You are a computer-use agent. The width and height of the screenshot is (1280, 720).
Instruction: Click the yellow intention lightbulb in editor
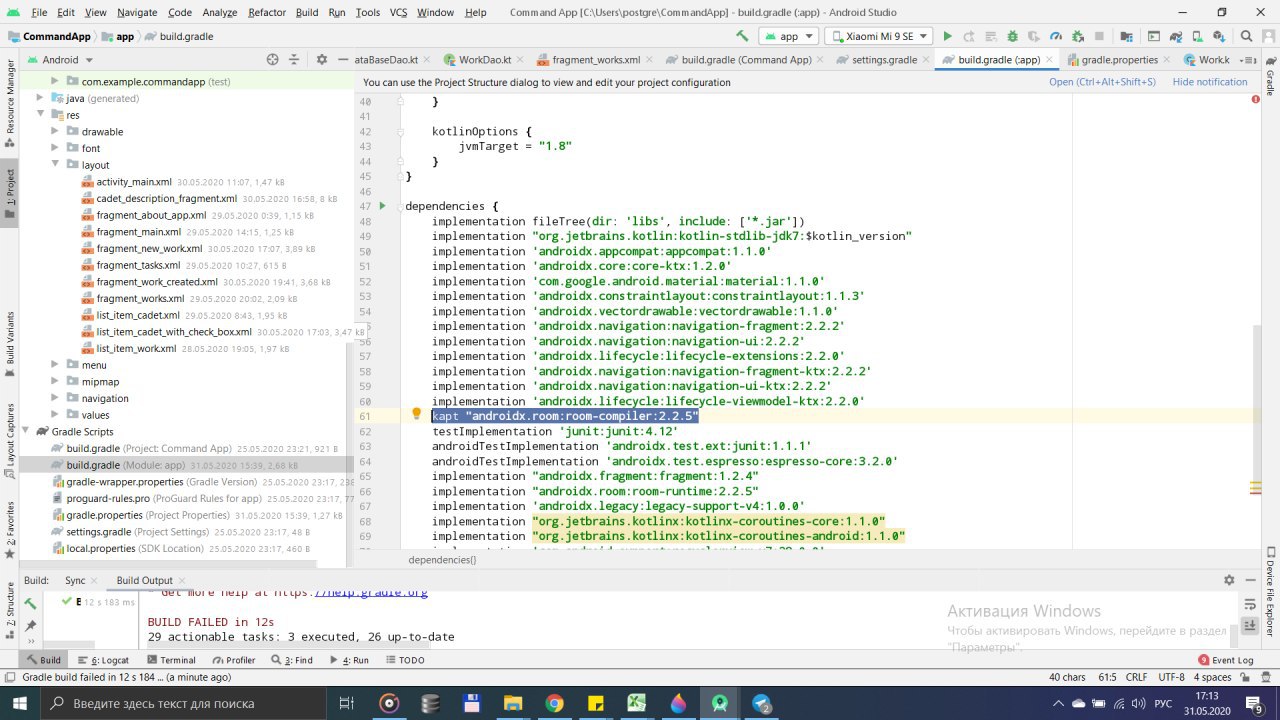click(x=417, y=414)
